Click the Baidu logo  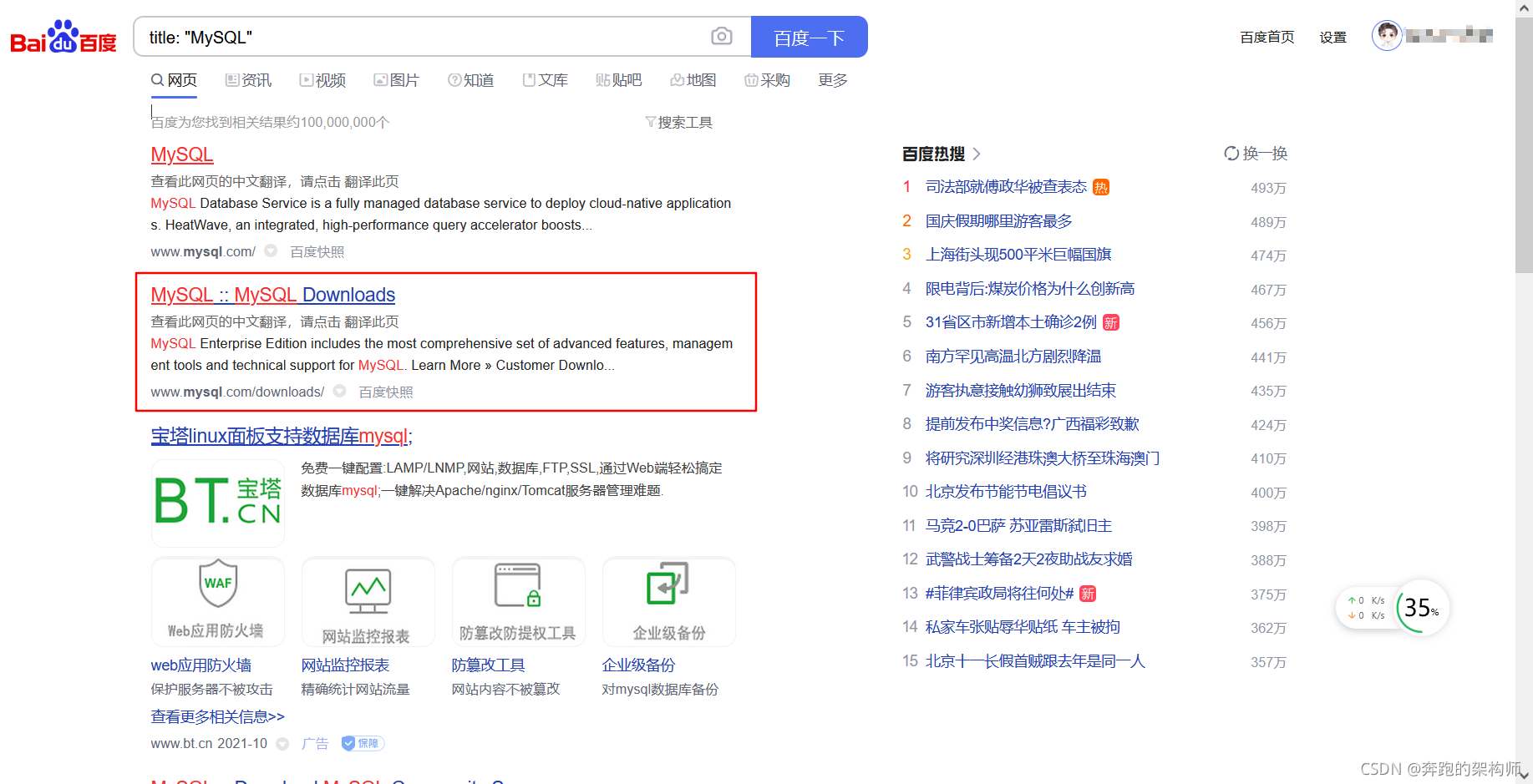[63, 37]
